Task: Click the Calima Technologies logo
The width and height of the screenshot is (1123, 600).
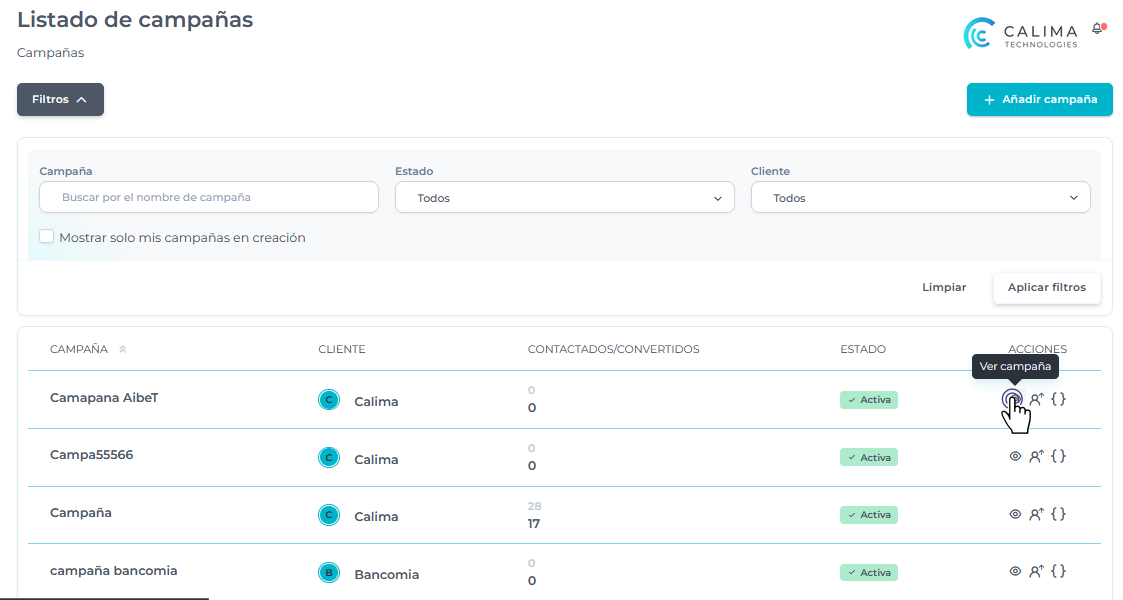Action: (1021, 33)
